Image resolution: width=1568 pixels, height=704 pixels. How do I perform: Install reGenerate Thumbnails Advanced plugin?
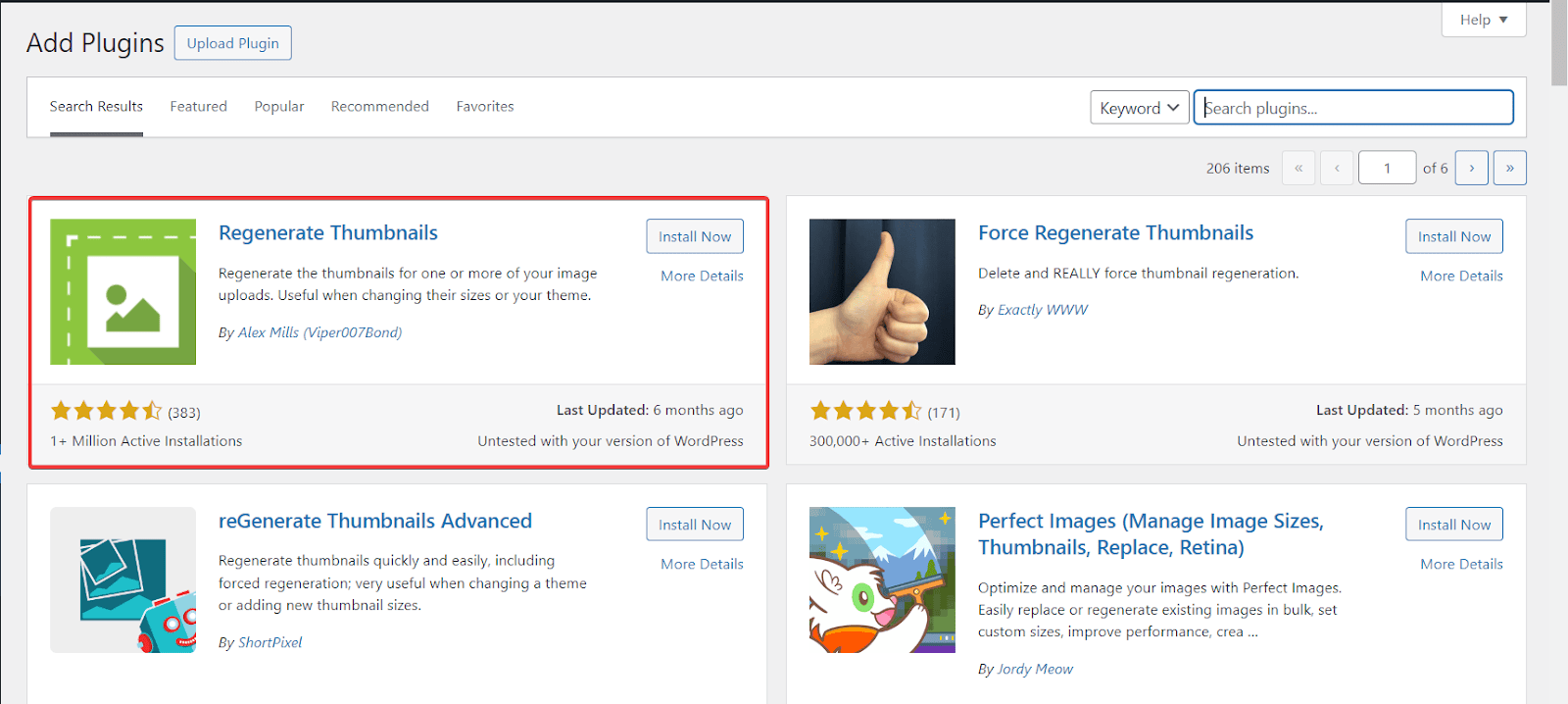click(695, 525)
